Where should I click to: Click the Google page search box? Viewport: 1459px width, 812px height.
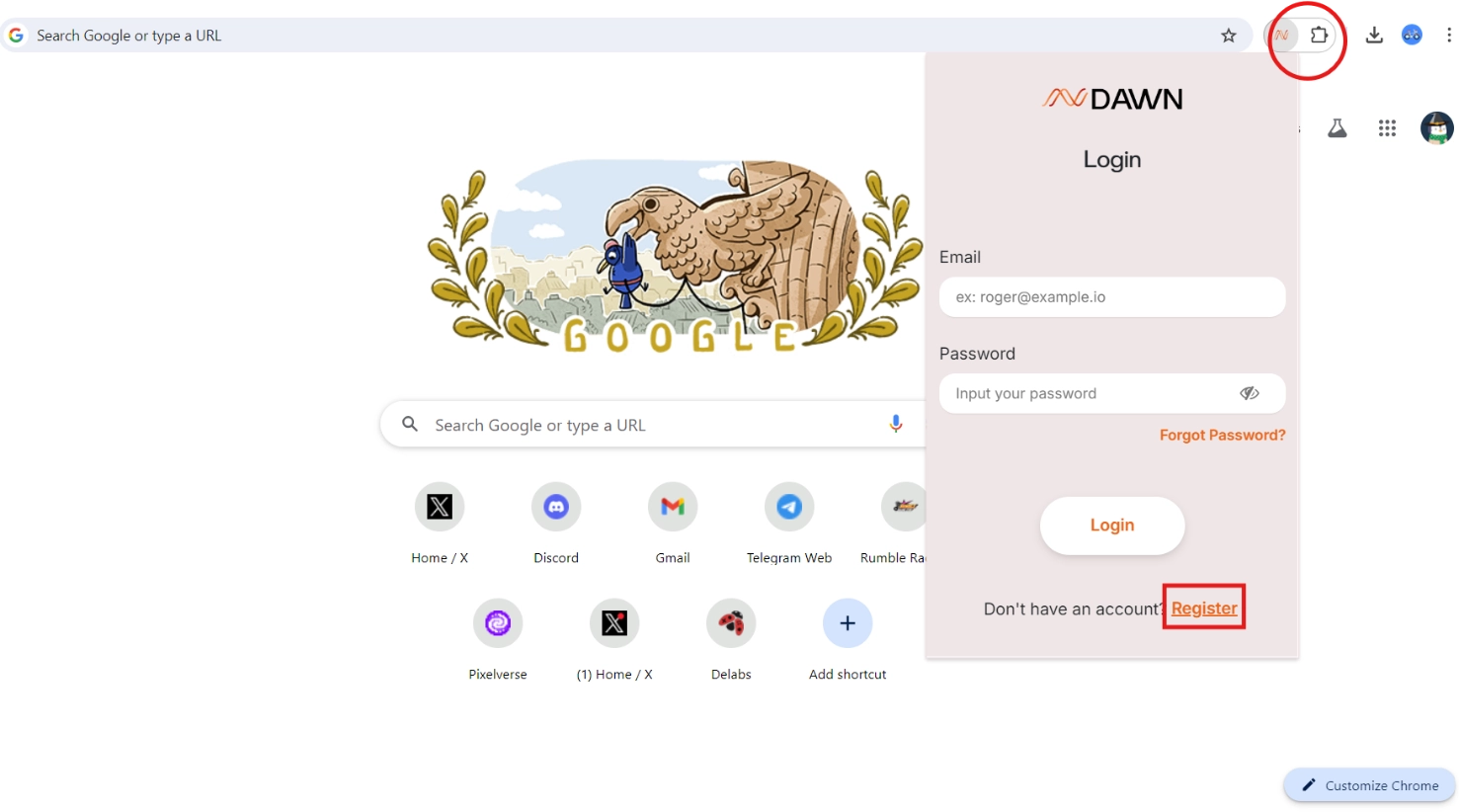click(x=652, y=425)
